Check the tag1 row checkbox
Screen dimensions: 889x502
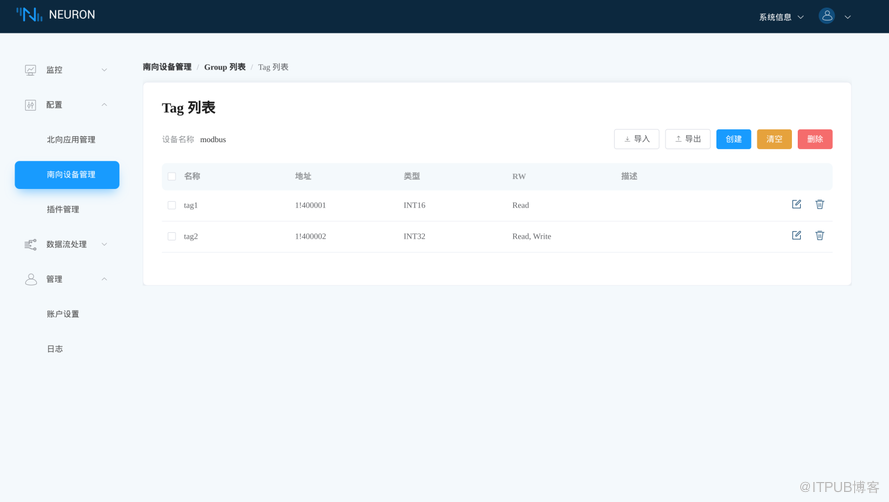point(172,205)
